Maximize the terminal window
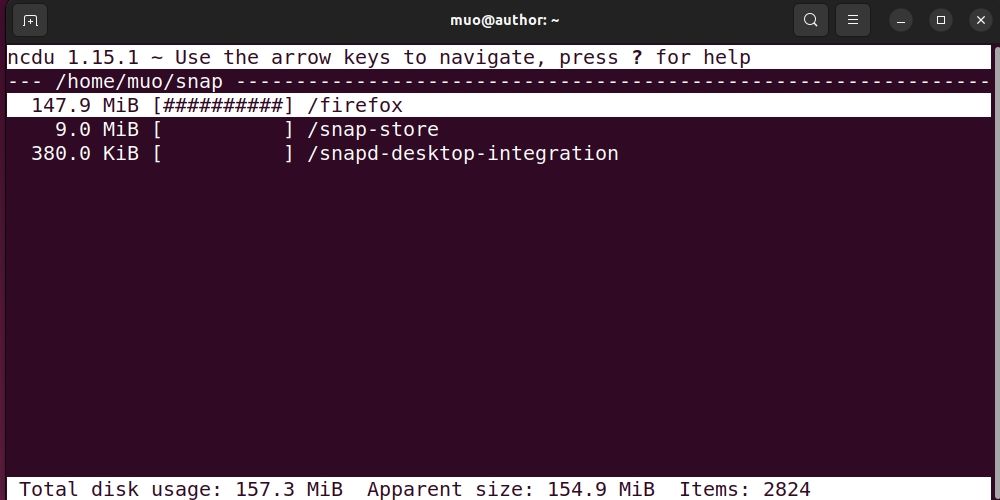The image size is (1000, 500). click(940, 20)
